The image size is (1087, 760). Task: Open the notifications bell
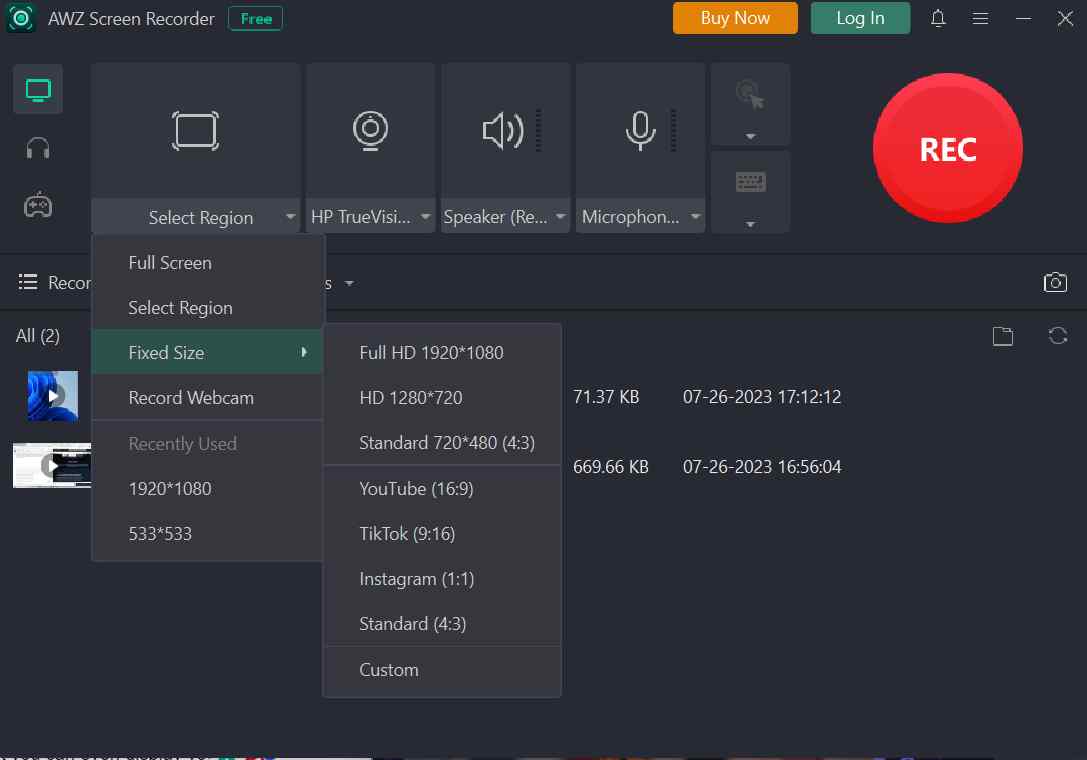coord(938,18)
